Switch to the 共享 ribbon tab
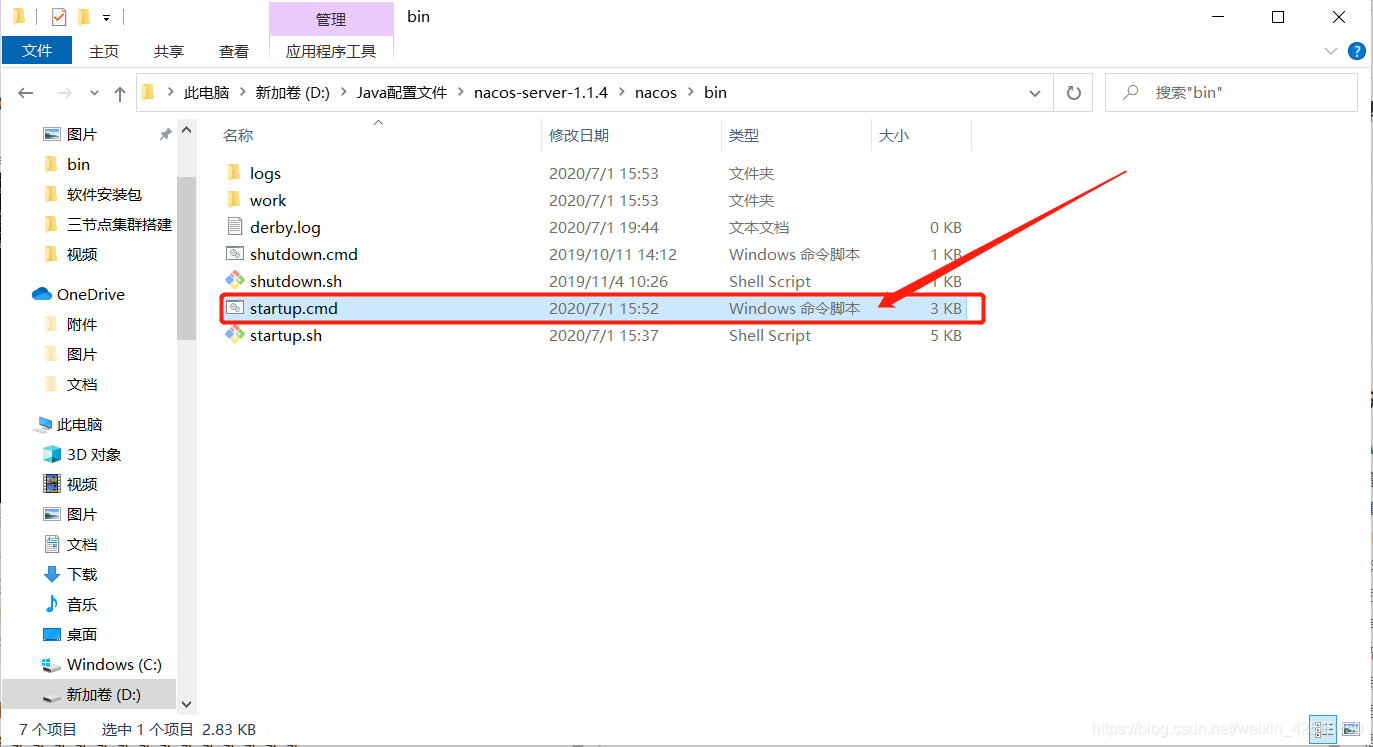 [169, 51]
